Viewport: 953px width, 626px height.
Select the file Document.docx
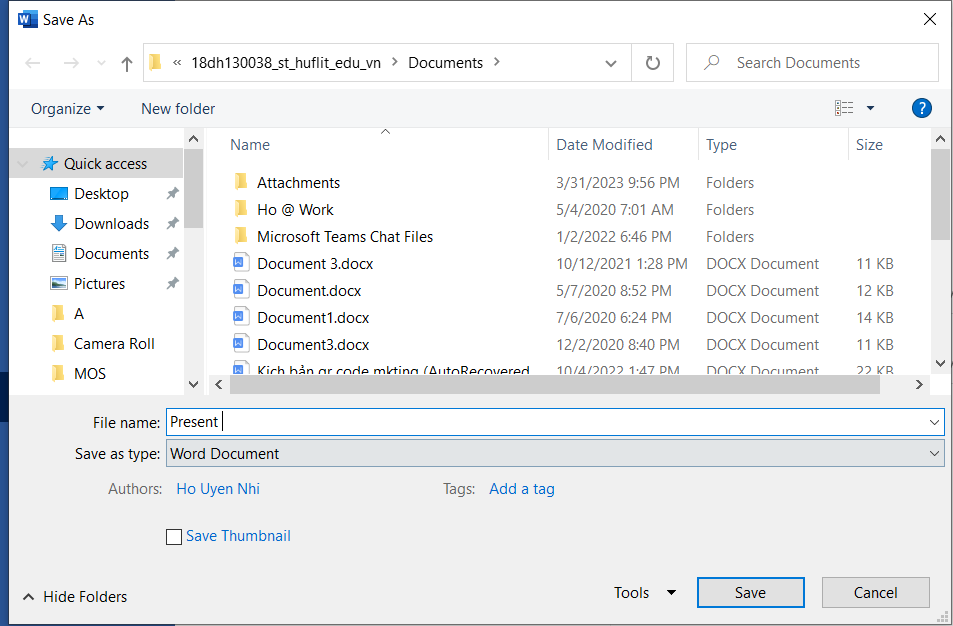click(x=309, y=291)
